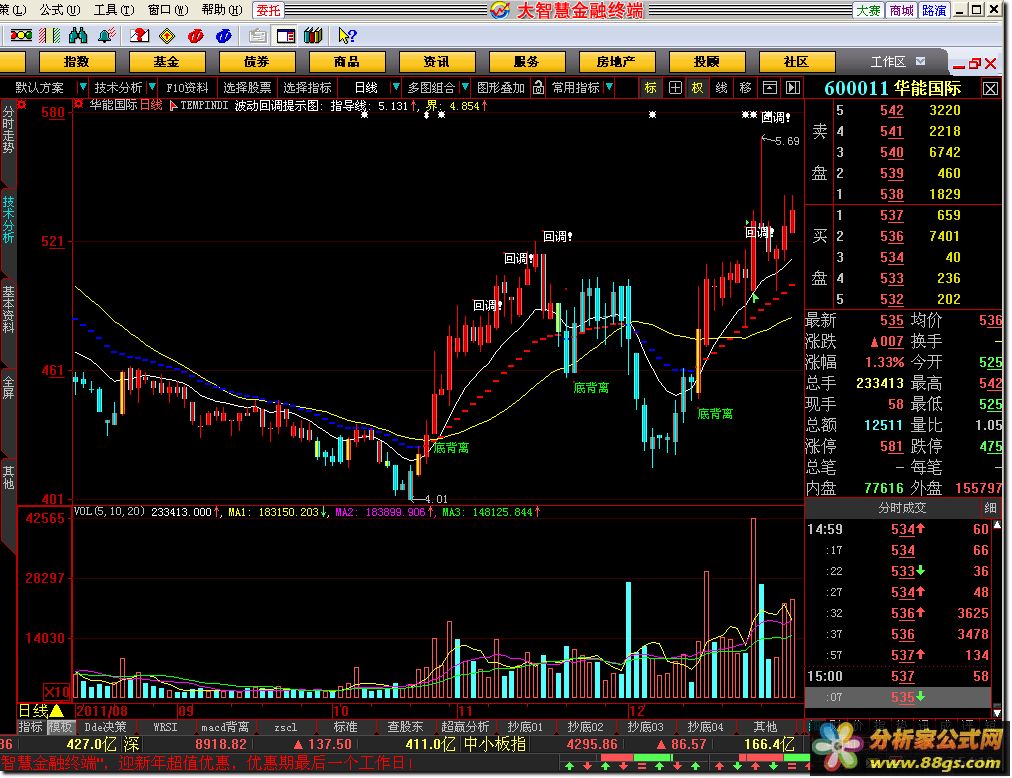The image size is (1012, 778).
Task: Click the red minimize icon near 工作区
Action: click(959, 65)
